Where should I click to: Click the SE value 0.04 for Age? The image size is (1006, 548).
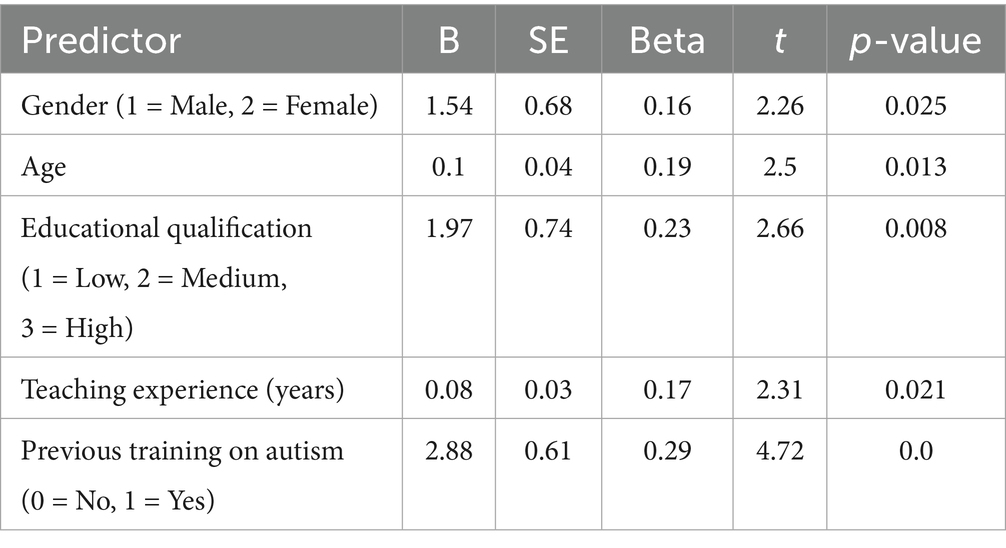click(x=548, y=167)
